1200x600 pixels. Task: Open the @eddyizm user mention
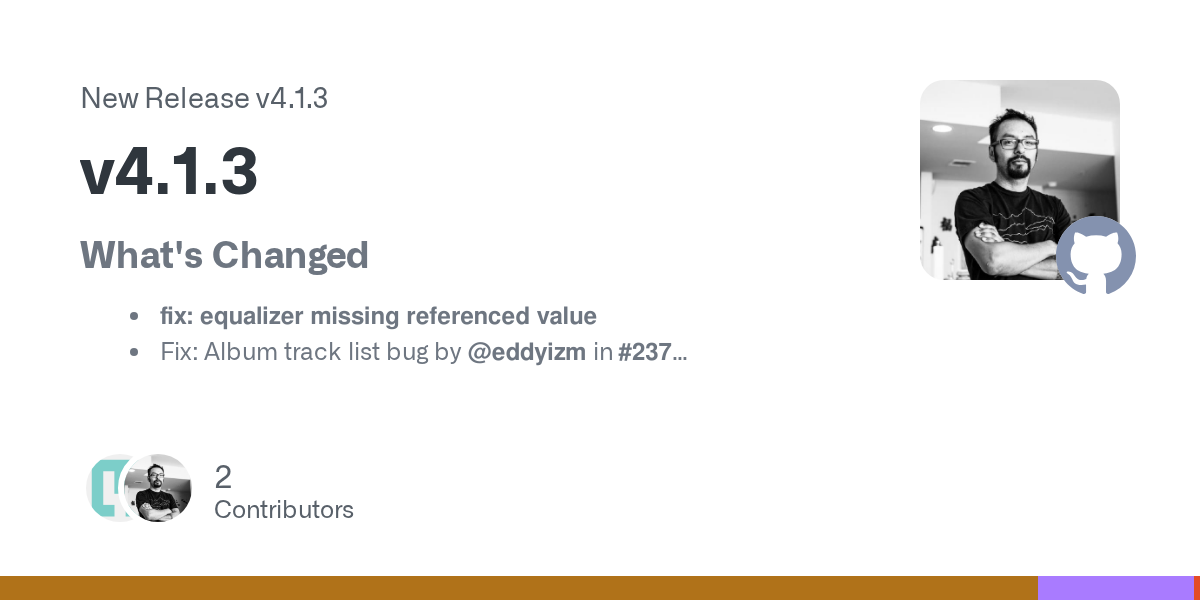(x=526, y=352)
